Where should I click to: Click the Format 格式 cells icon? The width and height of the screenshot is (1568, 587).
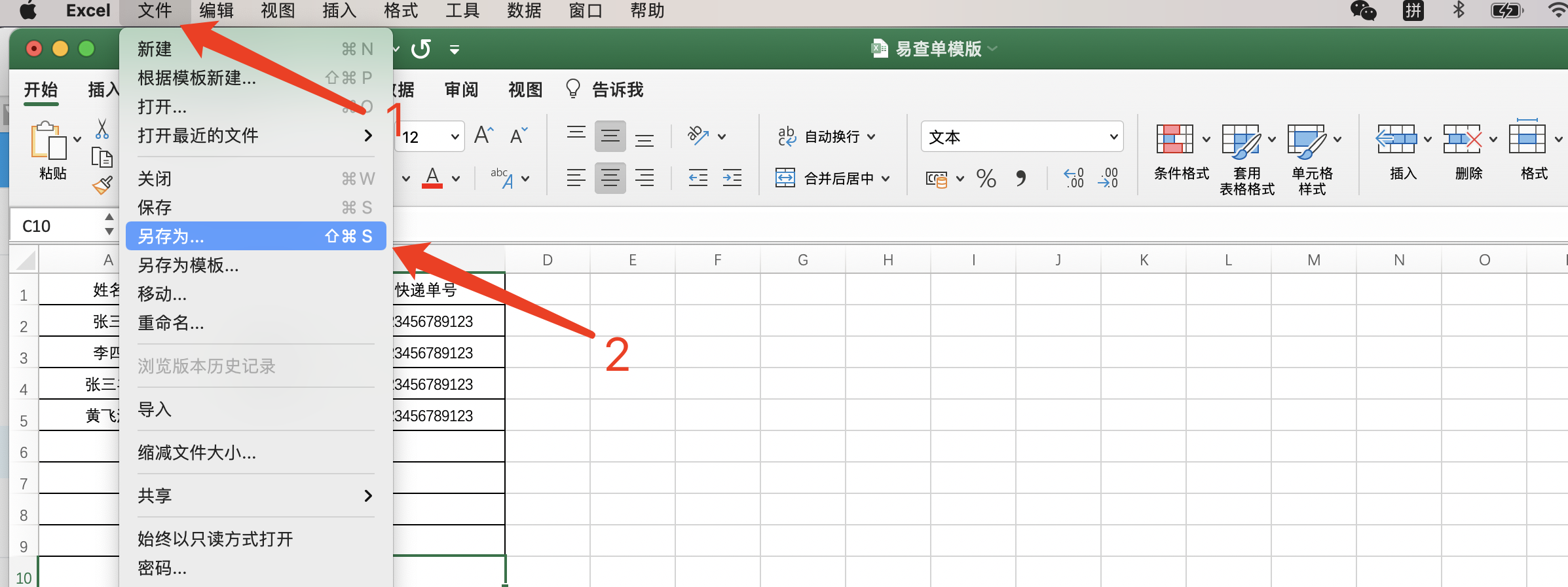(1527, 136)
